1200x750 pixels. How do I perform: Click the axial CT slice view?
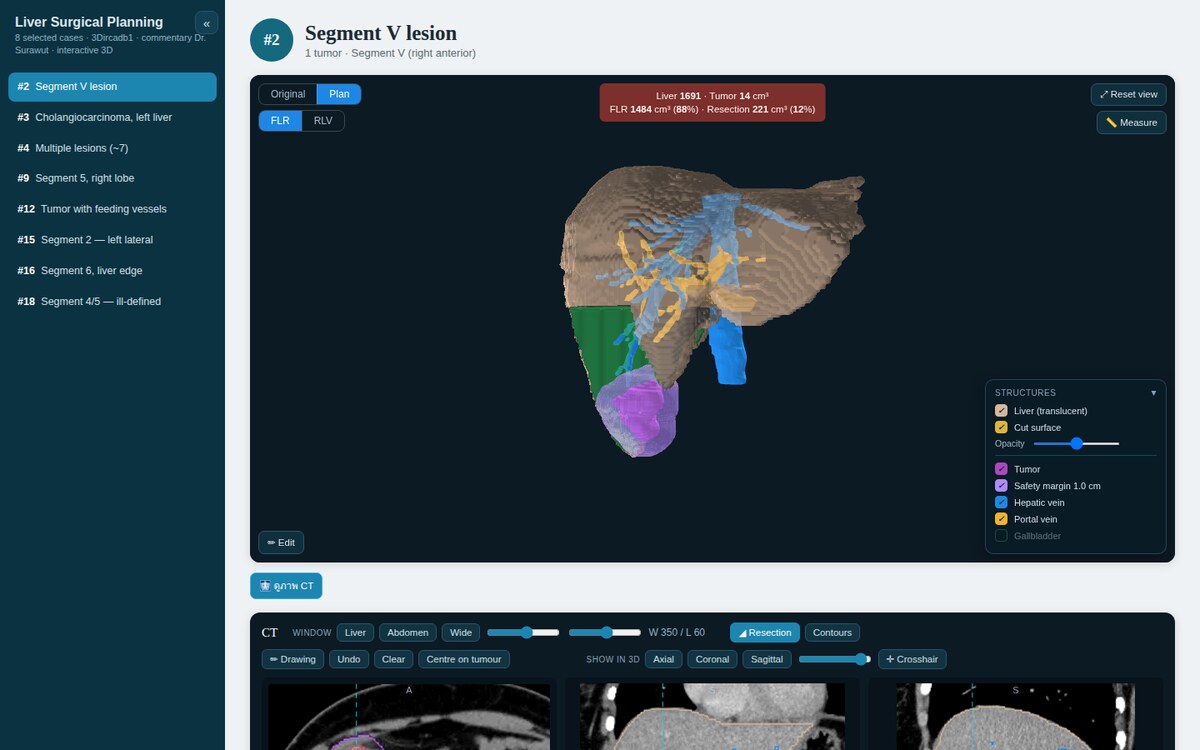click(409, 716)
